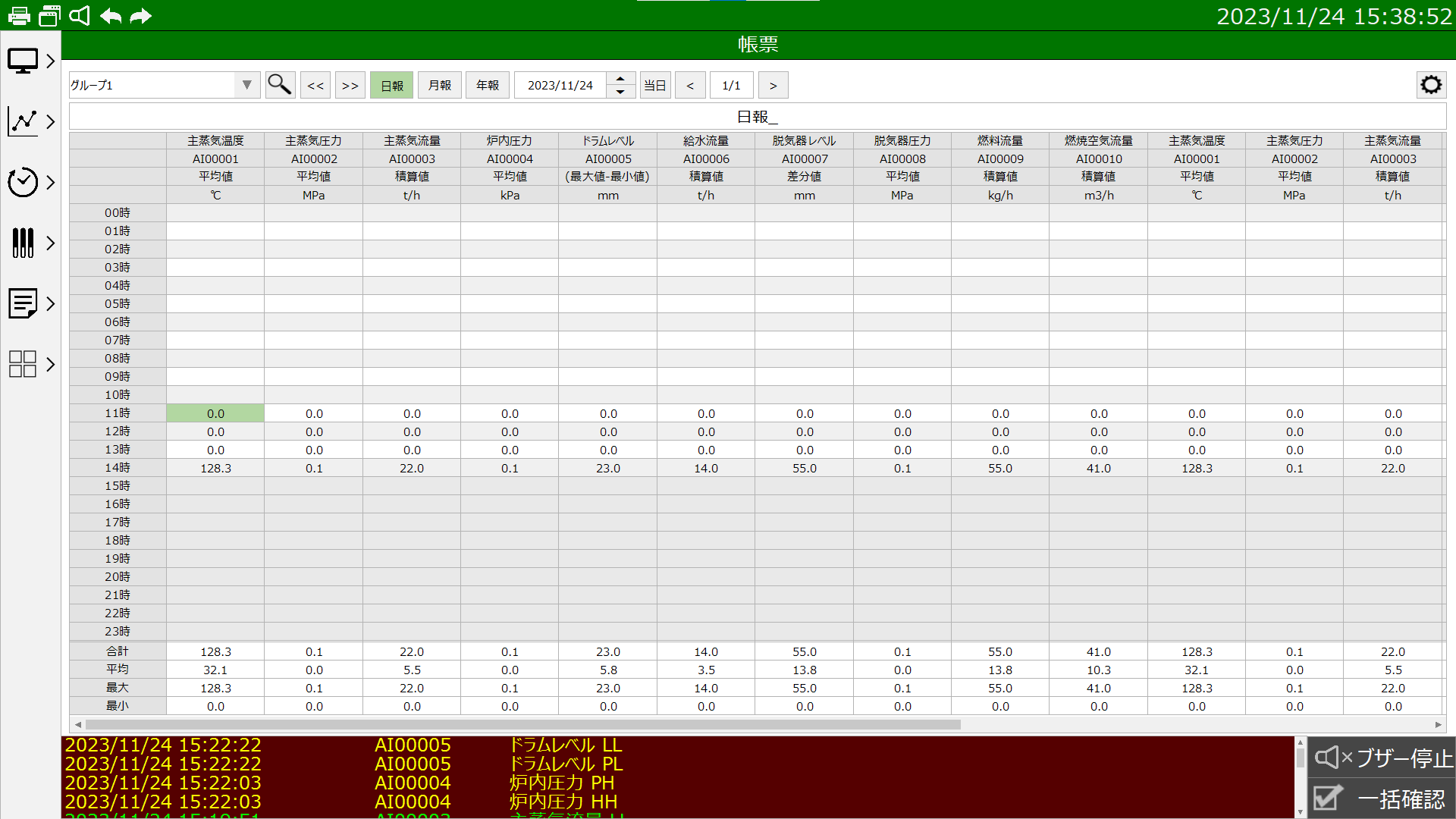Click the AI00008 tag header cell

902,158
